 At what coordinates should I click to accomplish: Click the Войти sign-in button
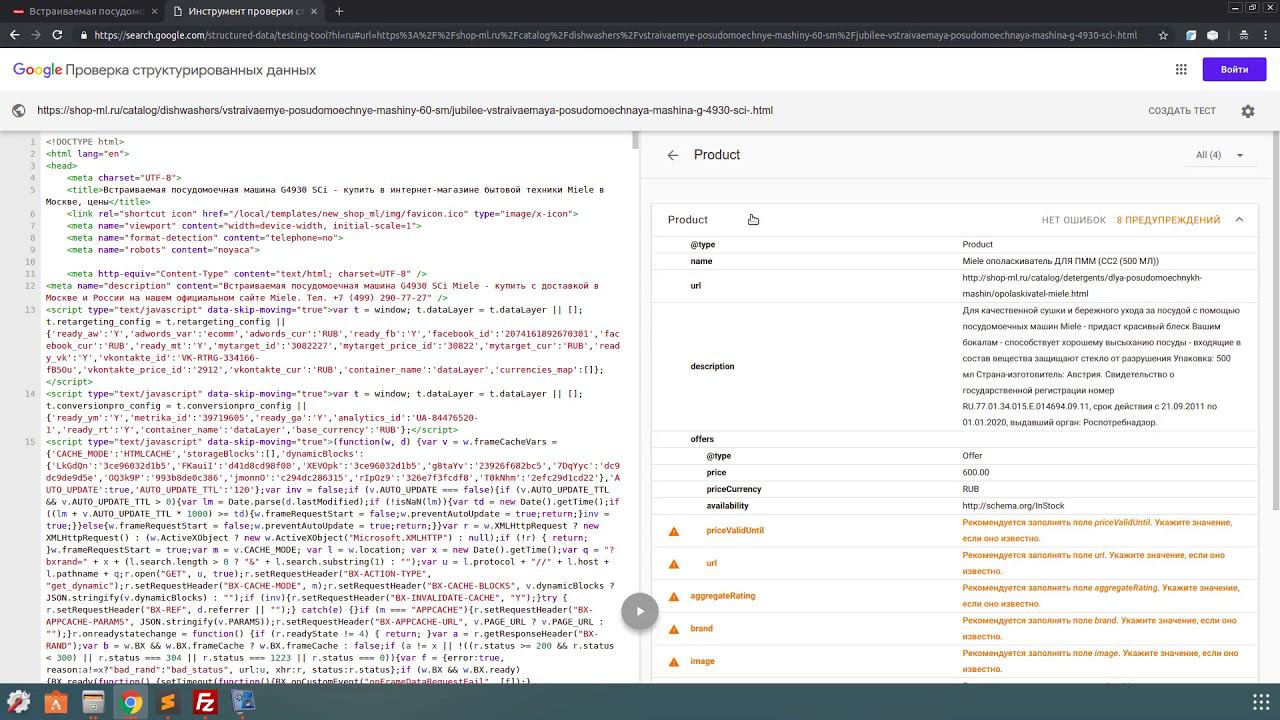1234,70
